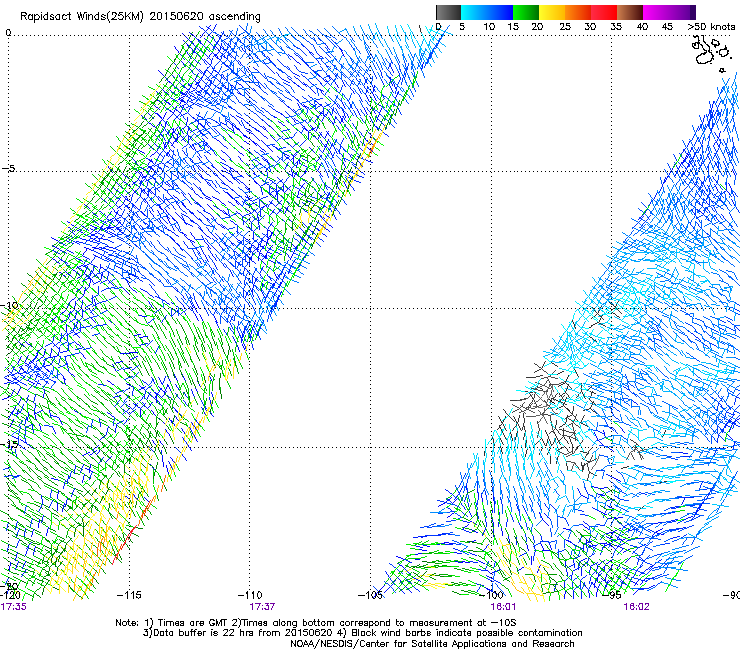740x650 pixels.
Task: Click the '15' label under the color bar
Action: tap(513, 27)
